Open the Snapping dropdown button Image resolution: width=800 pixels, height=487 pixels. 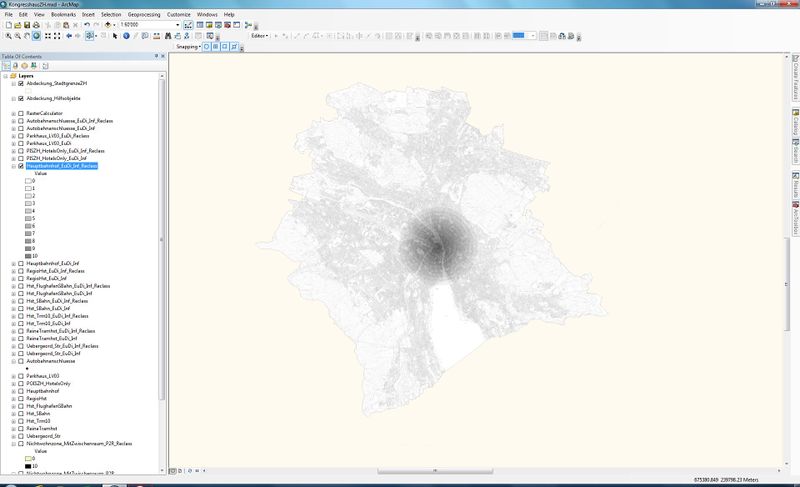(189, 47)
